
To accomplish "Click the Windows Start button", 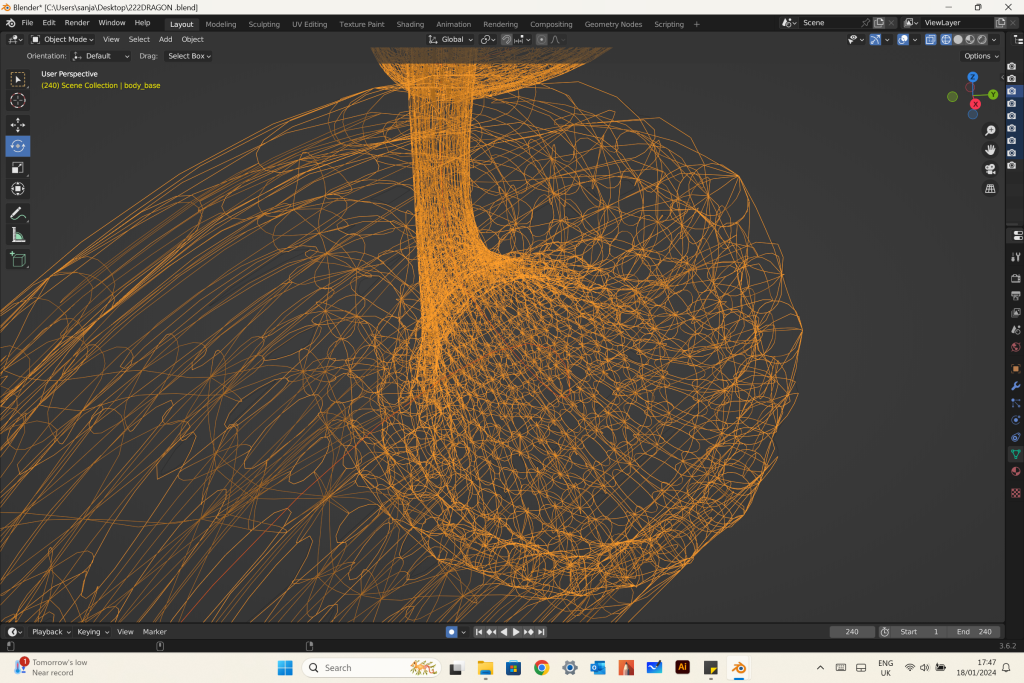I will point(285,668).
